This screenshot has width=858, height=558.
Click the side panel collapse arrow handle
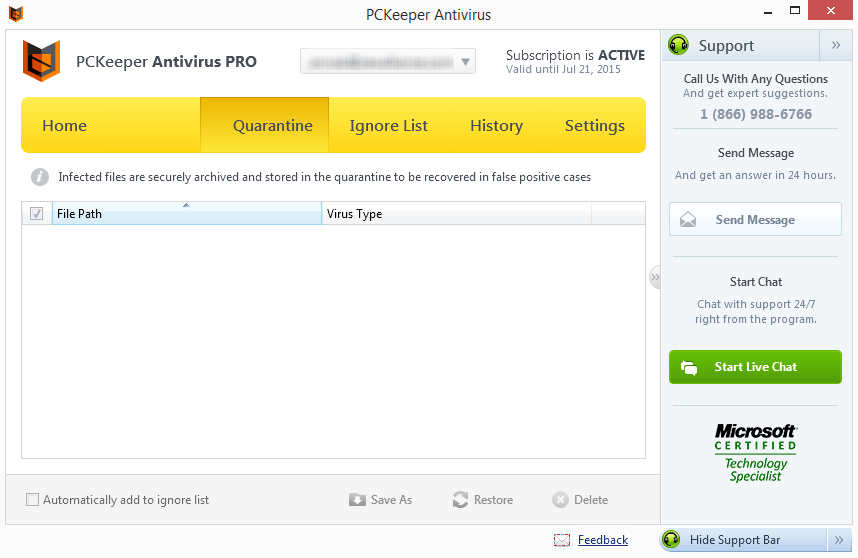[654, 277]
